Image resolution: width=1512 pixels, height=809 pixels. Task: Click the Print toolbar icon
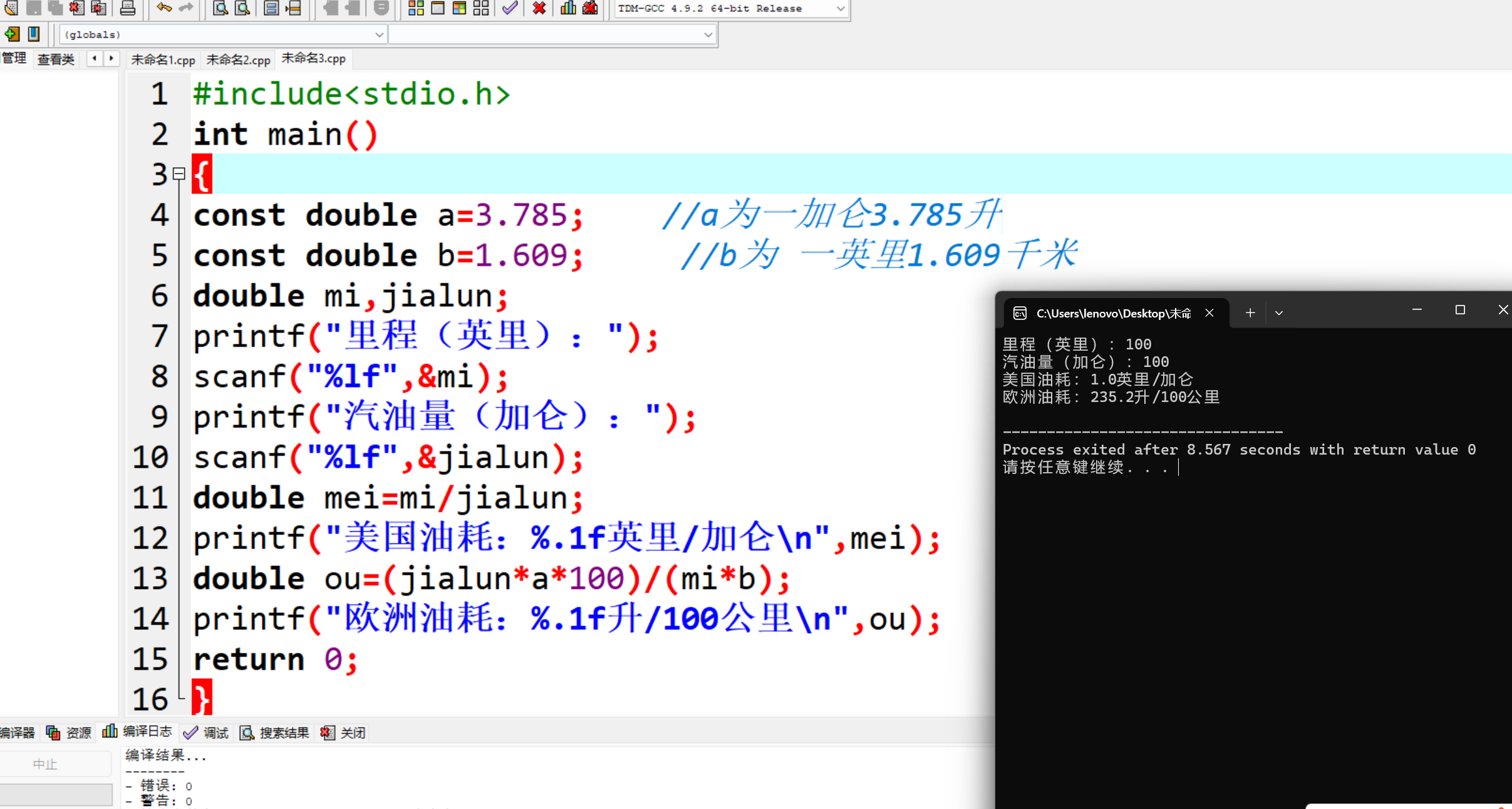point(128,8)
